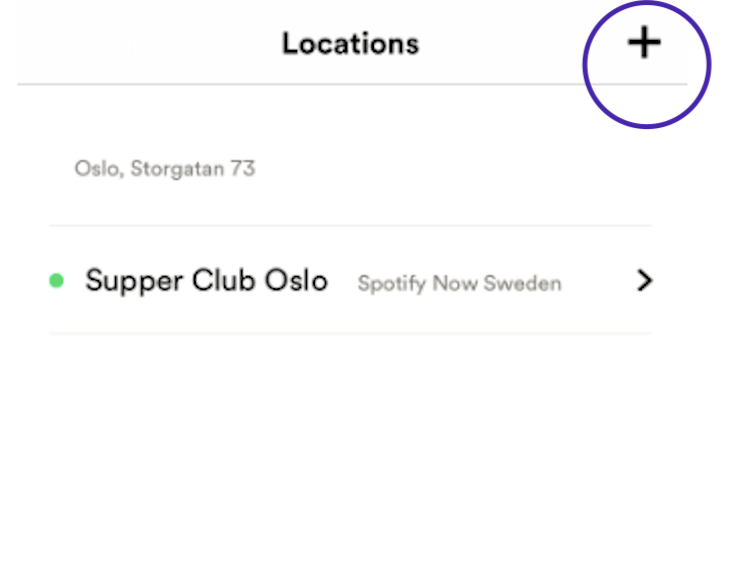This screenshot has height=578, width=752.
Task: Open the Supper Club Oslo location entry
Action: click(x=207, y=281)
